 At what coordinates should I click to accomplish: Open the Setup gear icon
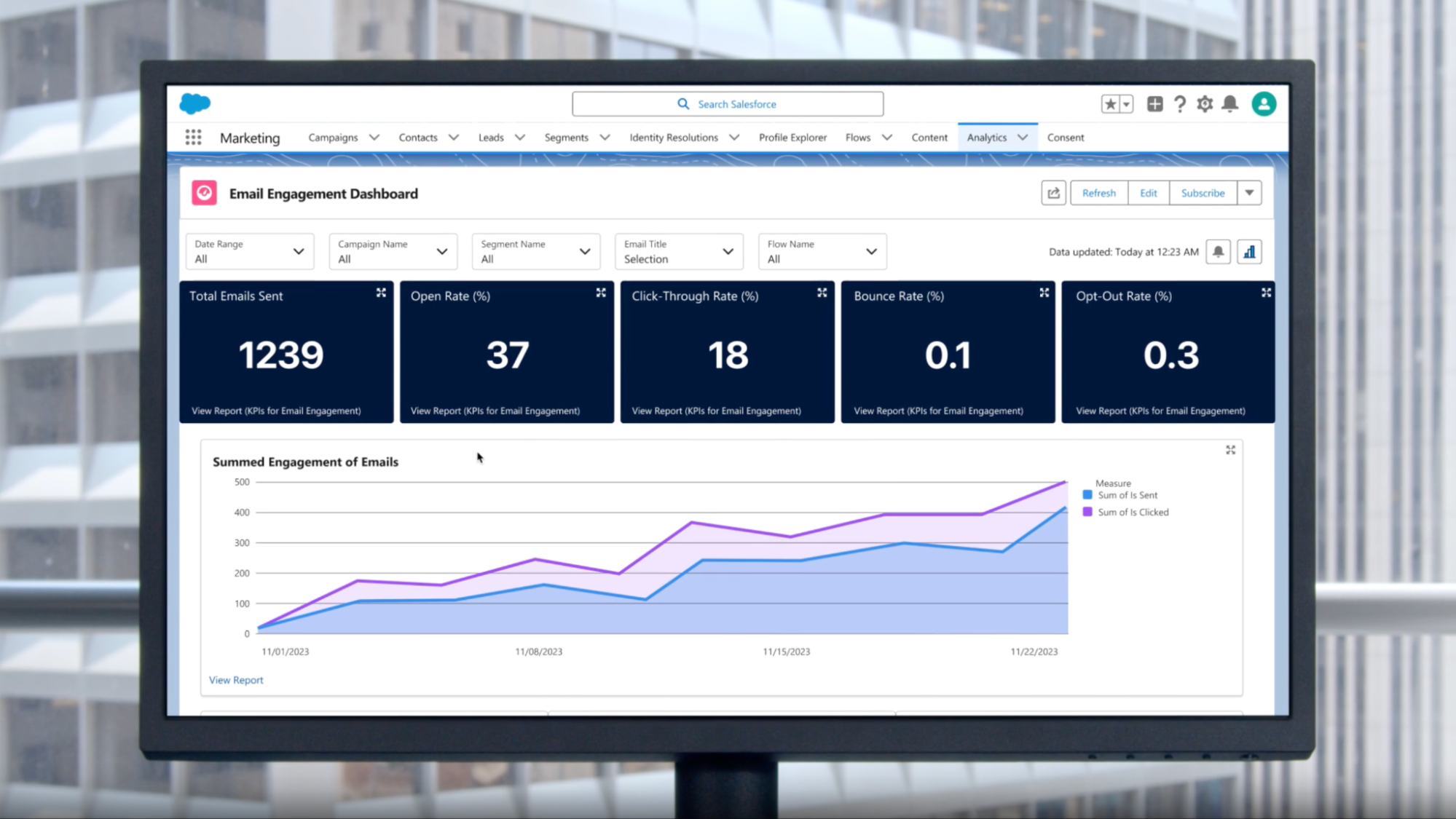tap(1205, 104)
